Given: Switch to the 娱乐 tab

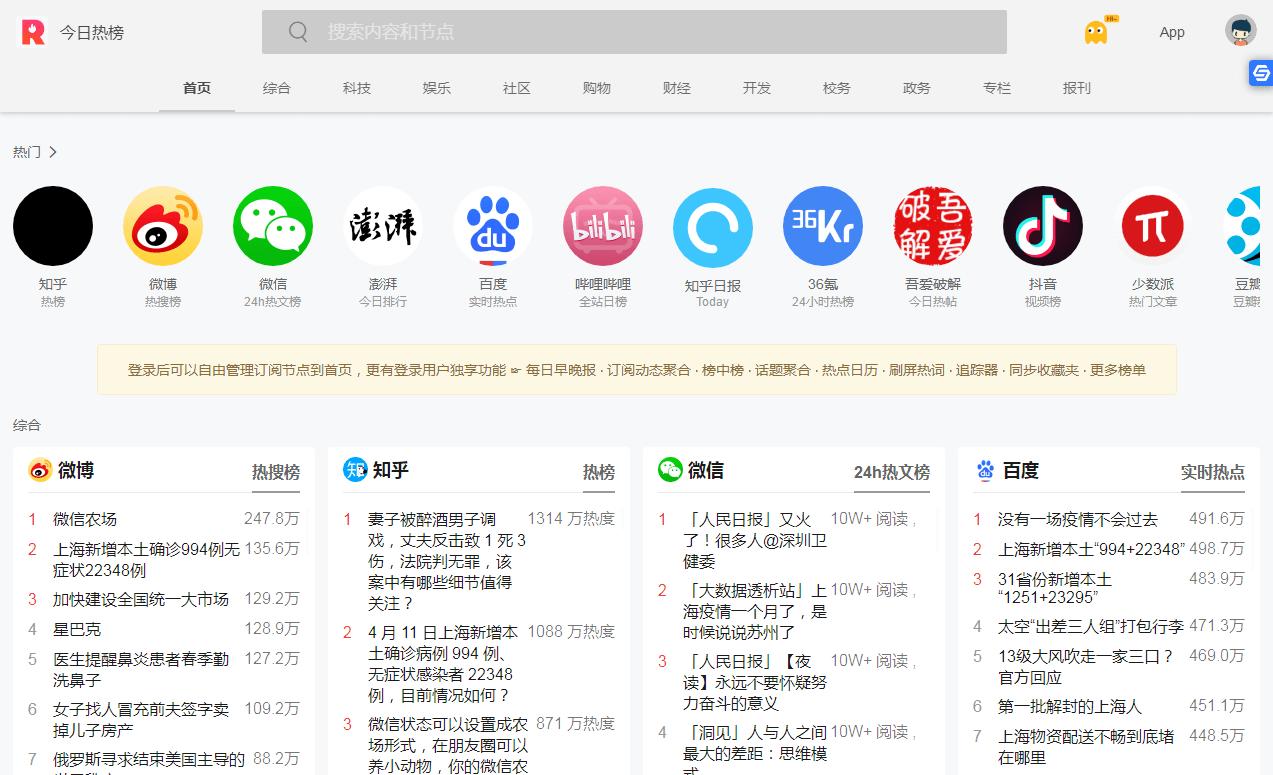Looking at the screenshot, I should [x=437, y=88].
